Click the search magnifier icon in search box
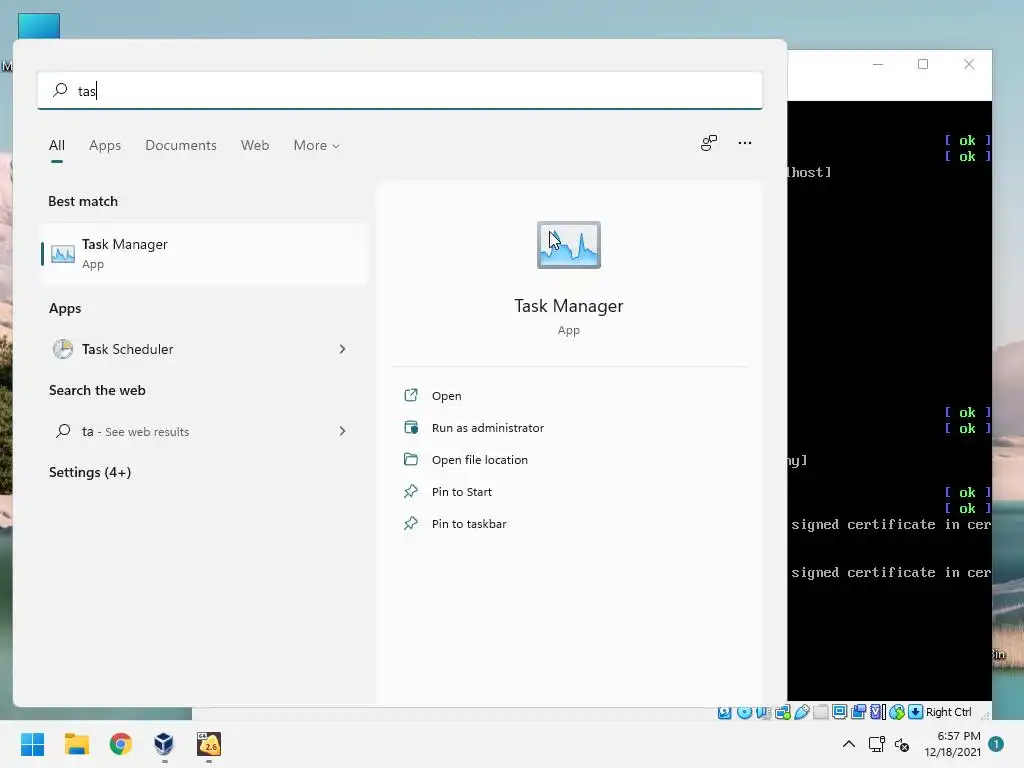 coord(60,90)
